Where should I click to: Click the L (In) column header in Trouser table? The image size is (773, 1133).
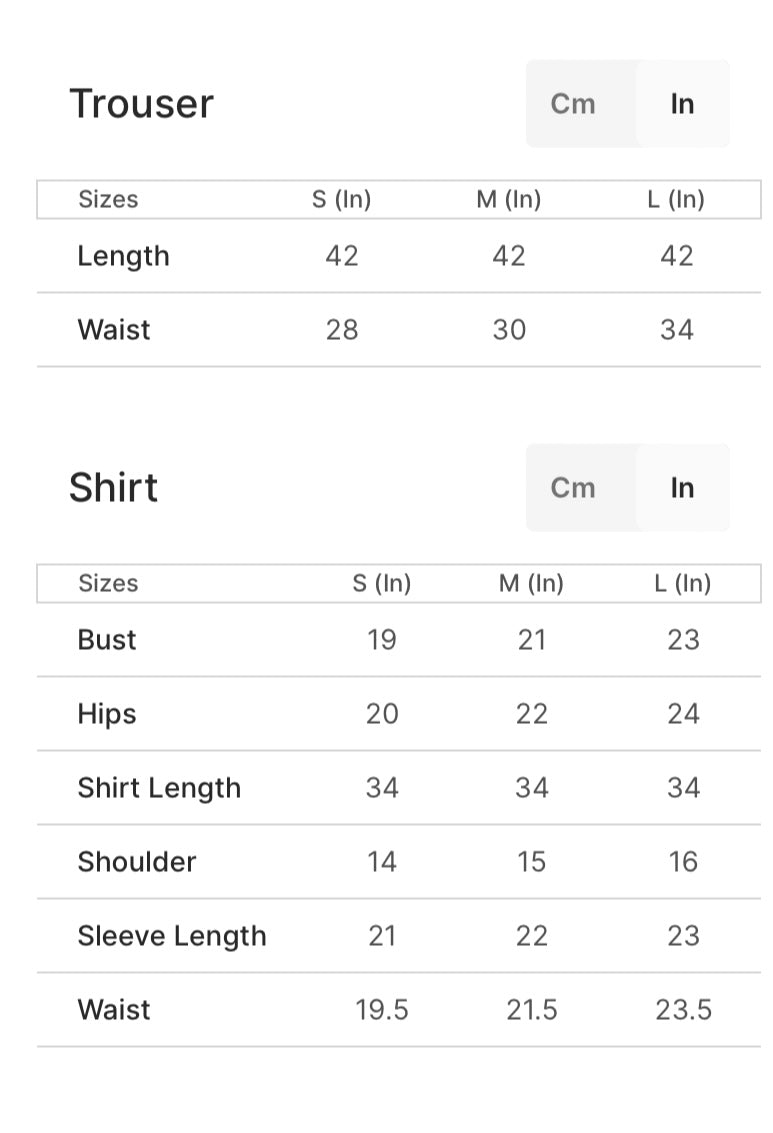(x=676, y=199)
